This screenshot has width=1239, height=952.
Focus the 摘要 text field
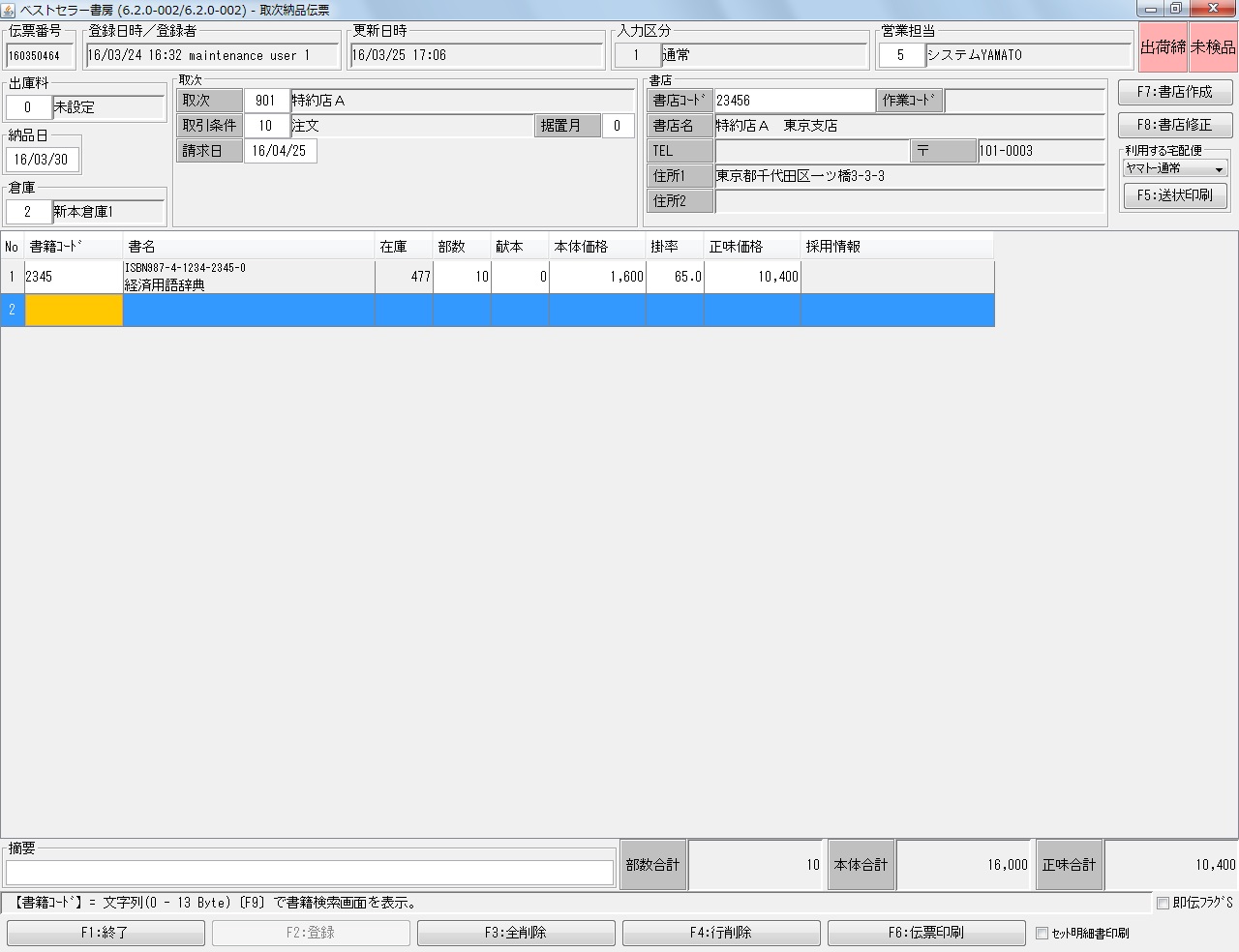(310, 872)
